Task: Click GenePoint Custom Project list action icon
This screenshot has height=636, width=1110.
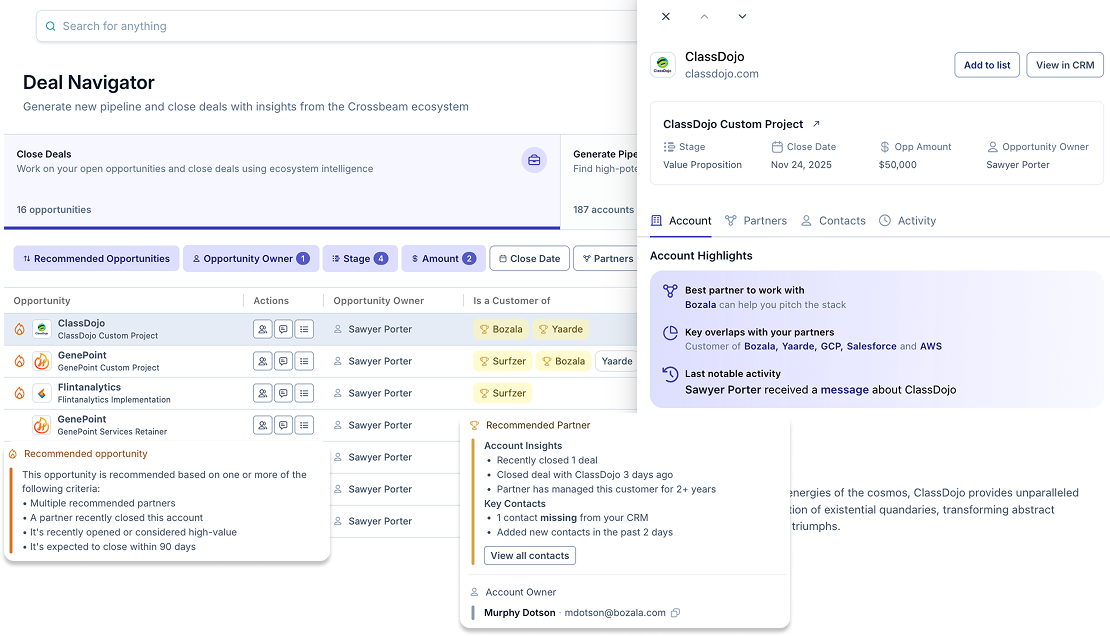Action: click(304, 361)
